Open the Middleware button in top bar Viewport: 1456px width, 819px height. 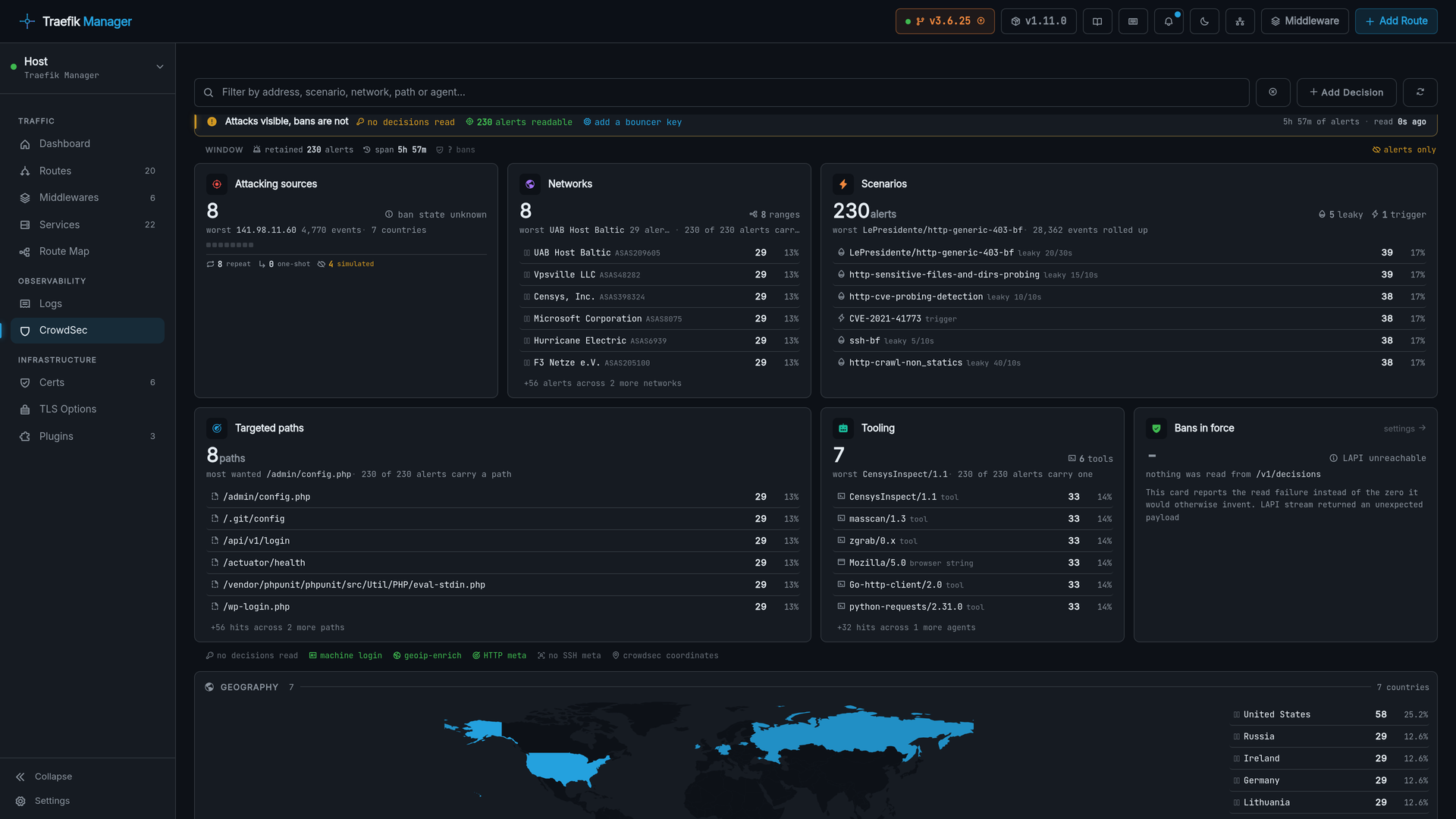1305,21
